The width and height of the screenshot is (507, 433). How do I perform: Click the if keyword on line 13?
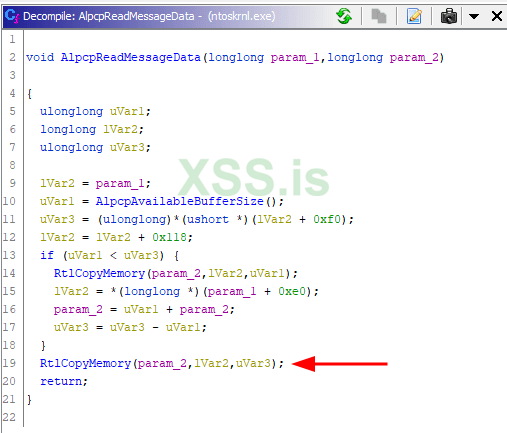(x=47, y=255)
